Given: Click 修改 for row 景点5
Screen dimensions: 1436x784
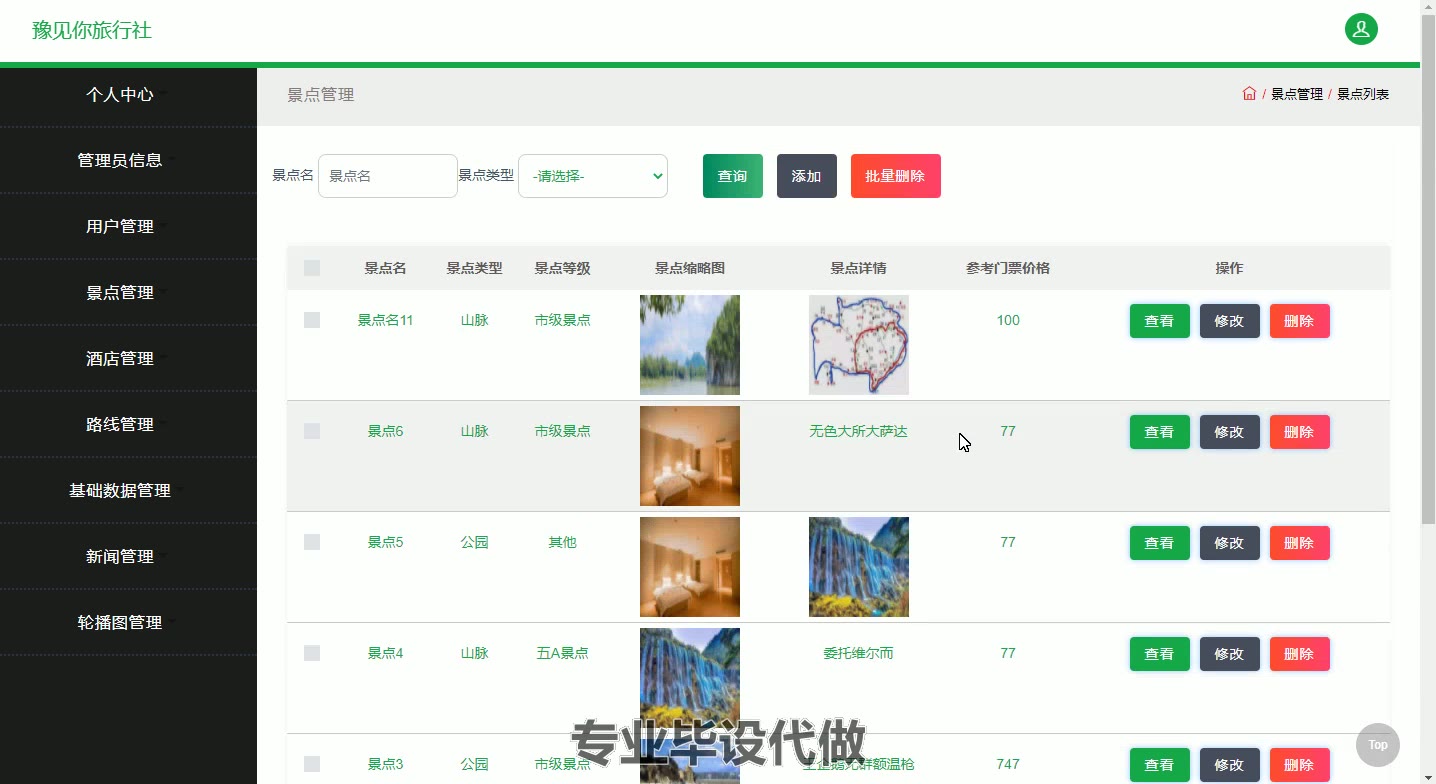Looking at the screenshot, I should click(1230, 543).
